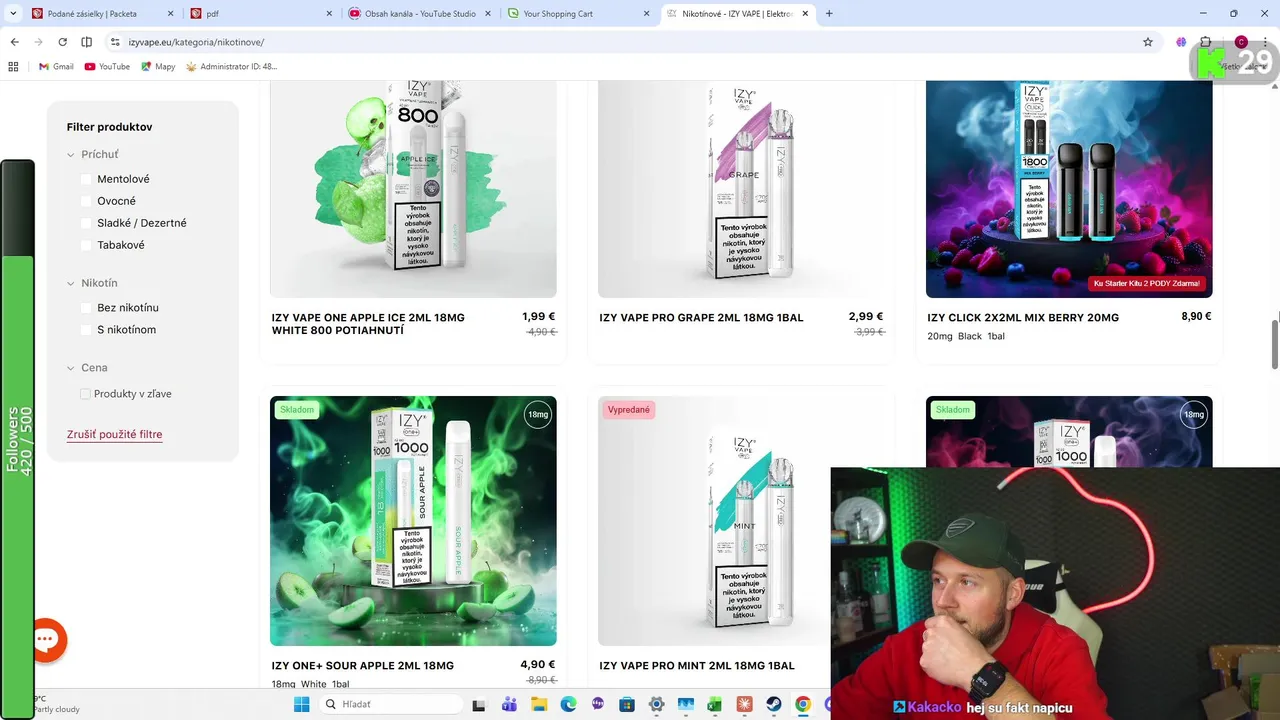
Task: Open the IZY CLICK MIX BERRY product image
Action: coord(1069,189)
